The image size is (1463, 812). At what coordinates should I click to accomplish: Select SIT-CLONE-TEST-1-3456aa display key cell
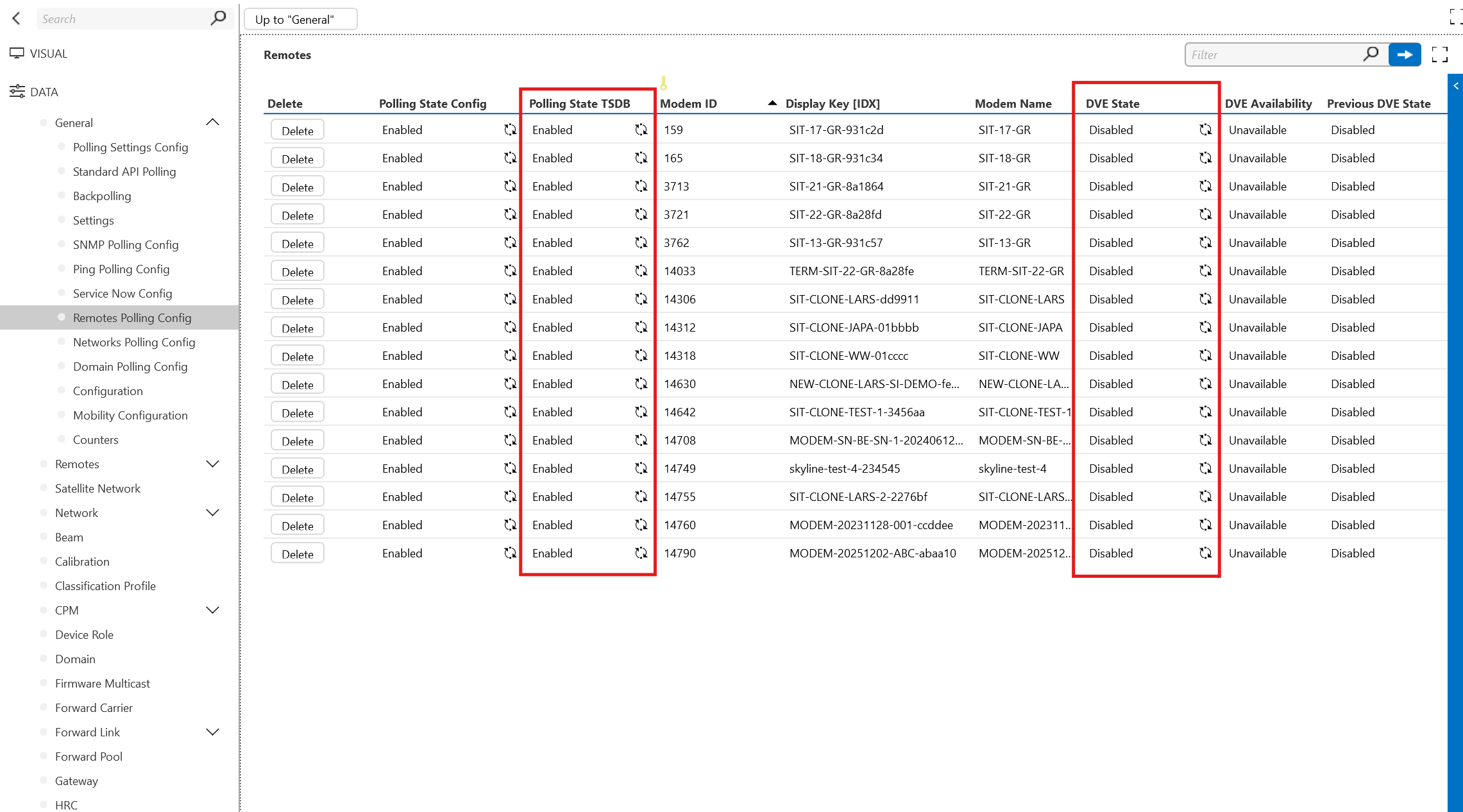tap(857, 412)
